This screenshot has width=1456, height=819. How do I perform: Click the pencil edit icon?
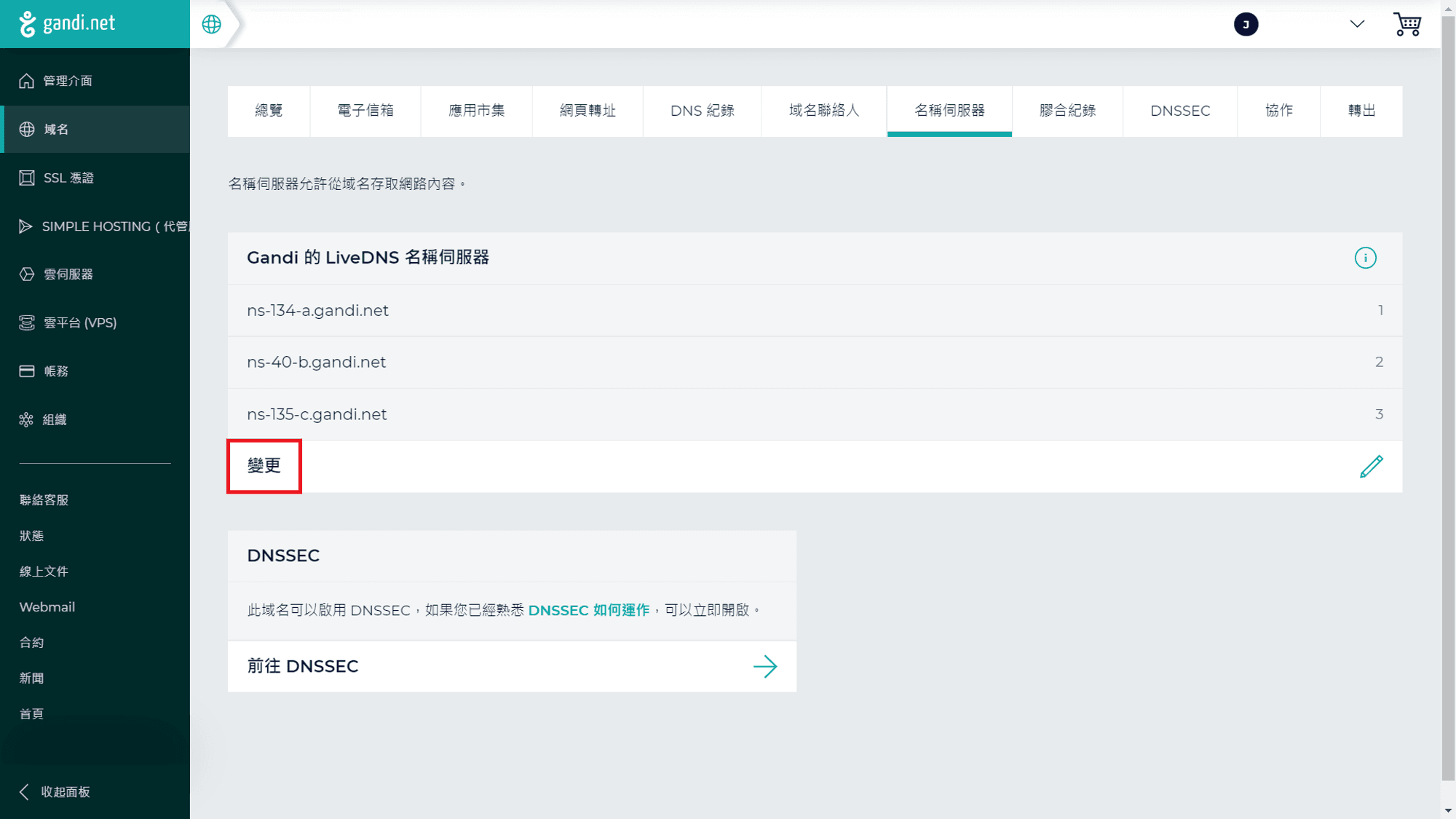(x=1372, y=467)
